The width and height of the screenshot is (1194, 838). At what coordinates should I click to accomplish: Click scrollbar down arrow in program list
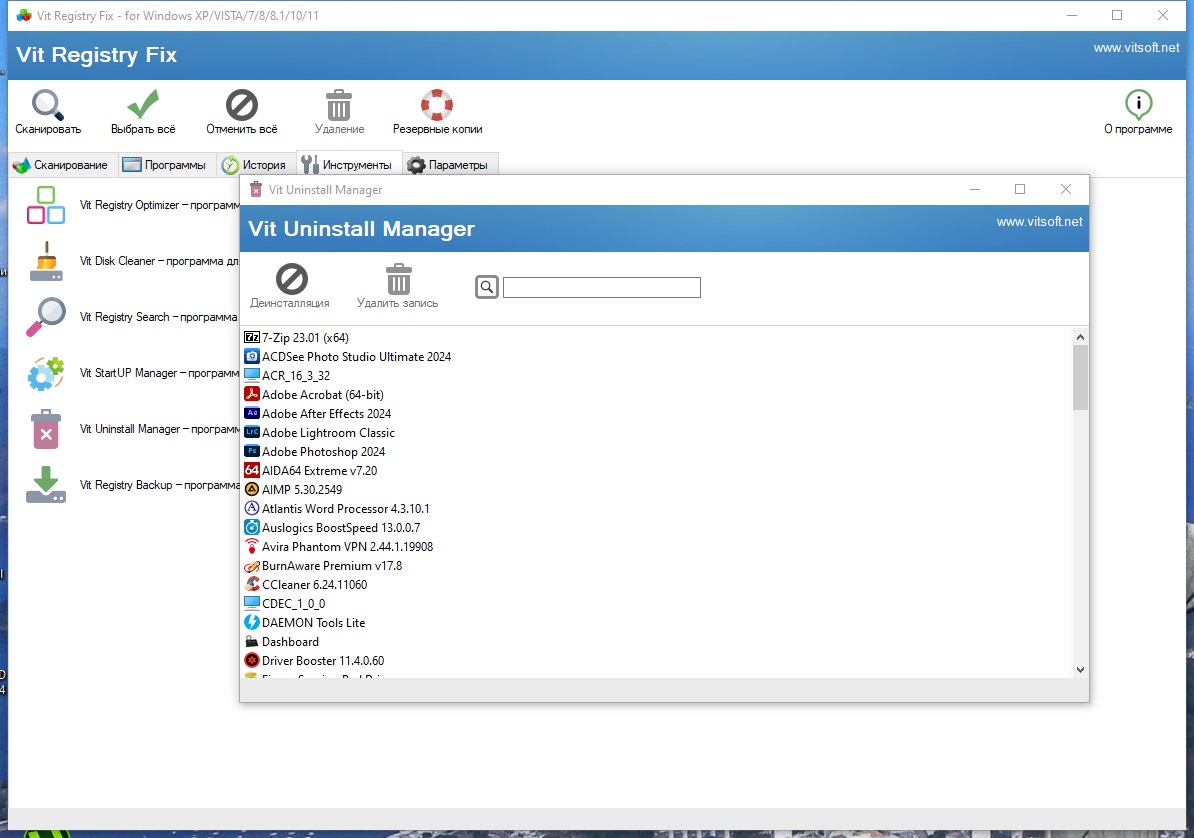coord(1080,669)
